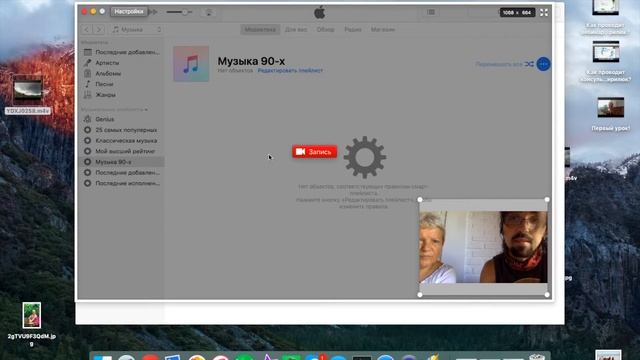Click the red Запись record button
The image size is (640, 360).
[314, 152]
